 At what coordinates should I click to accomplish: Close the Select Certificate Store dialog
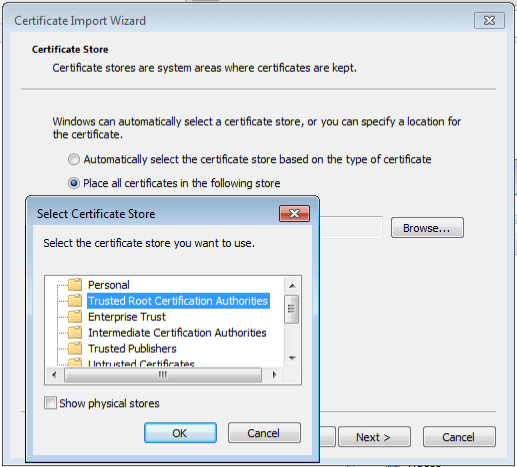click(x=294, y=213)
